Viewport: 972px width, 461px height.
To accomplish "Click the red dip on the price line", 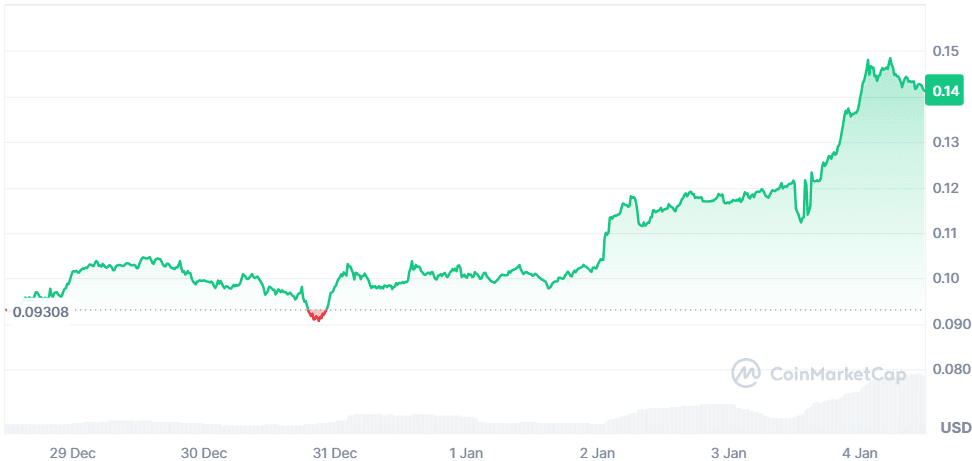I will 317,316.
